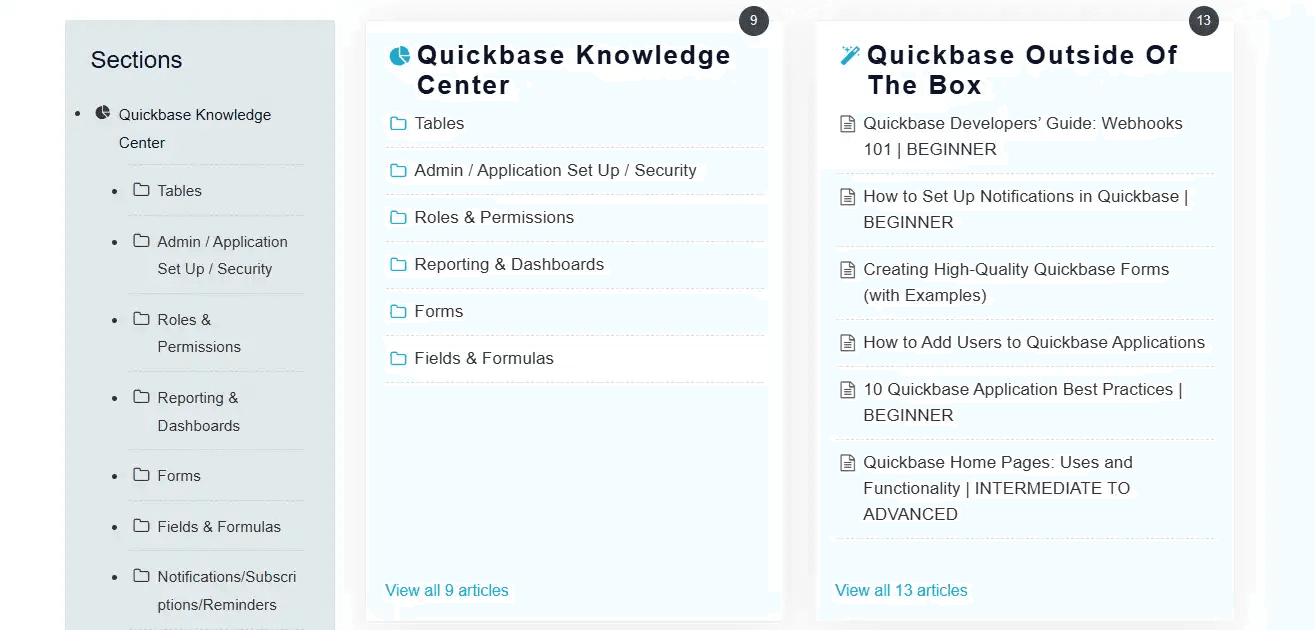Click the badge showing 9 on the Knowledge Center card

754,20
